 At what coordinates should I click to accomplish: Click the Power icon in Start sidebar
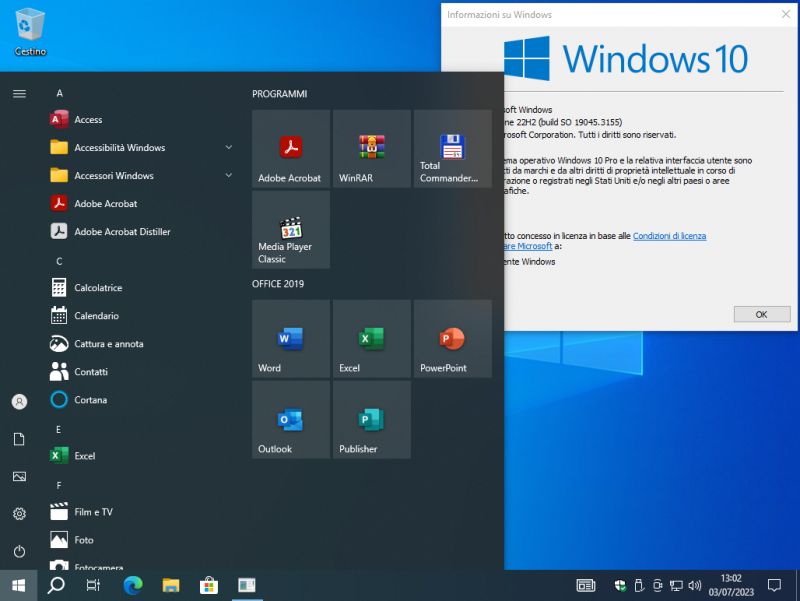tap(19, 551)
